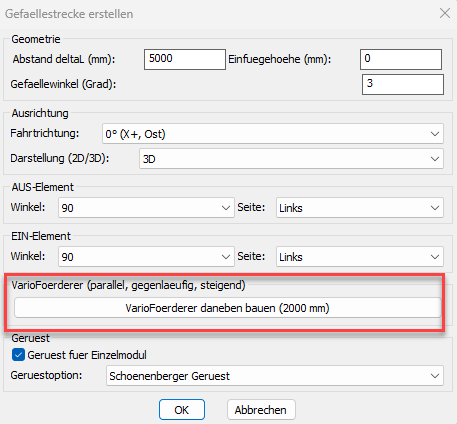Click the Geruestoption label
The height and width of the screenshot is (424, 457).
[46, 375]
